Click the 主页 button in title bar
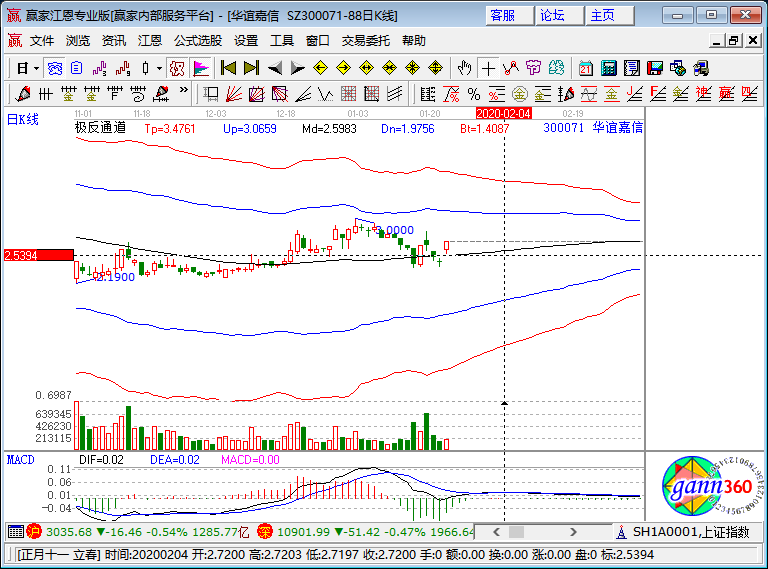The width and height of the screenshot is (768, 569). point(610,16)
